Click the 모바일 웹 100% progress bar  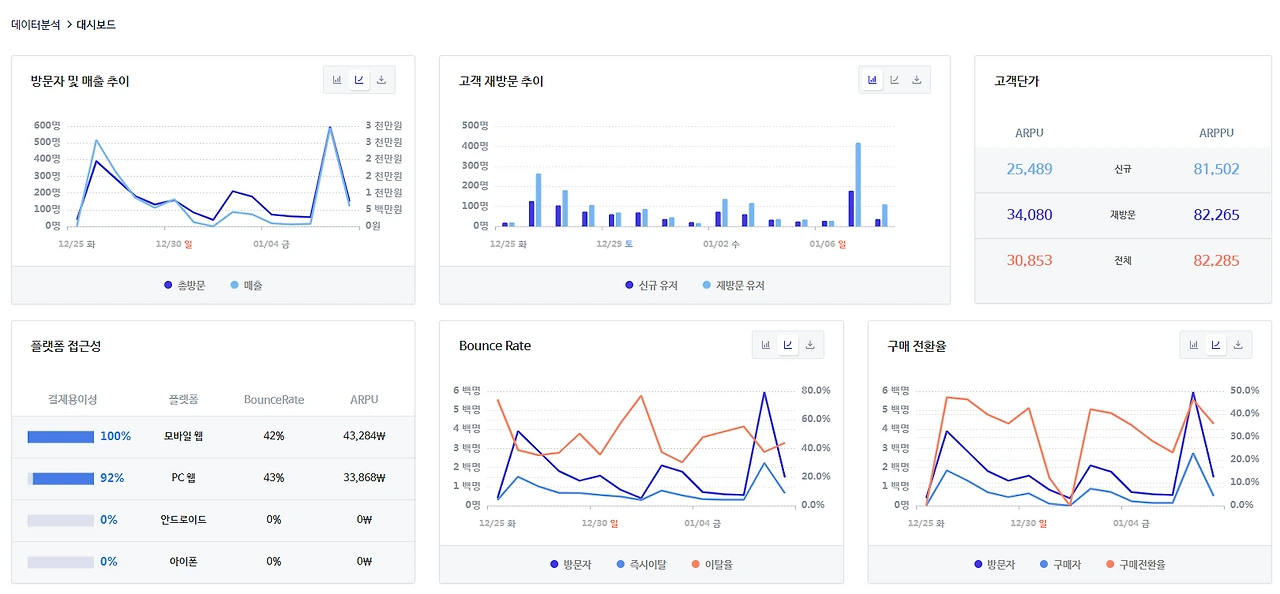[x=60, y=436]
